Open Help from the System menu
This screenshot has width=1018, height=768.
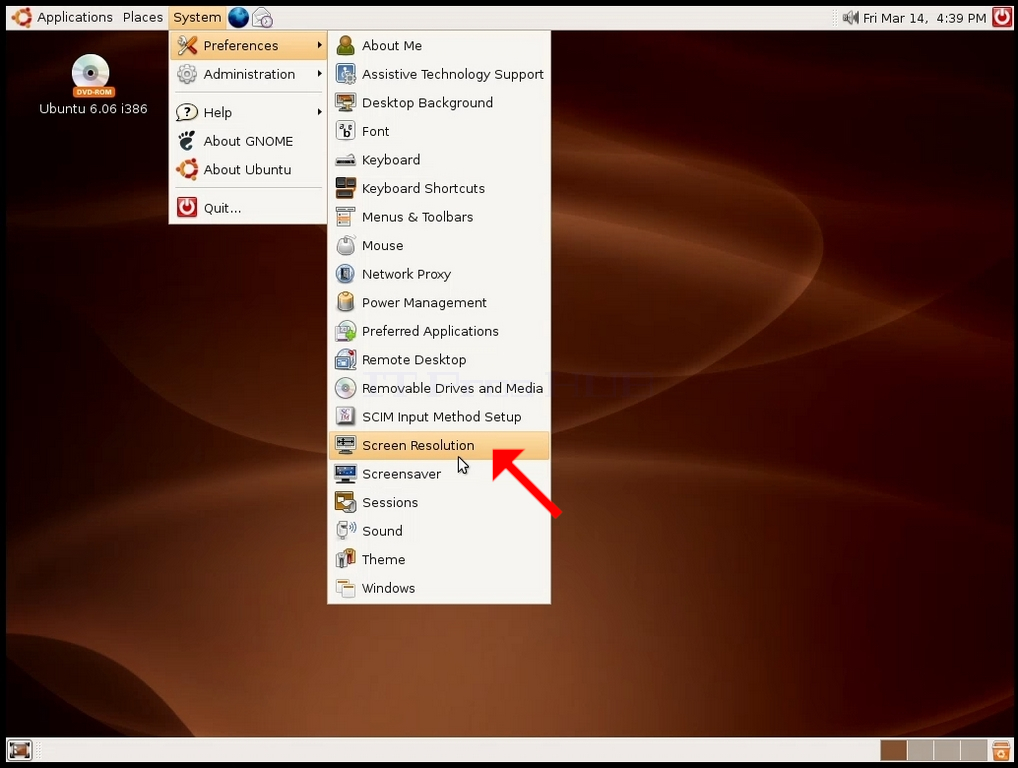pyautogui.click(x=248, y=112)
